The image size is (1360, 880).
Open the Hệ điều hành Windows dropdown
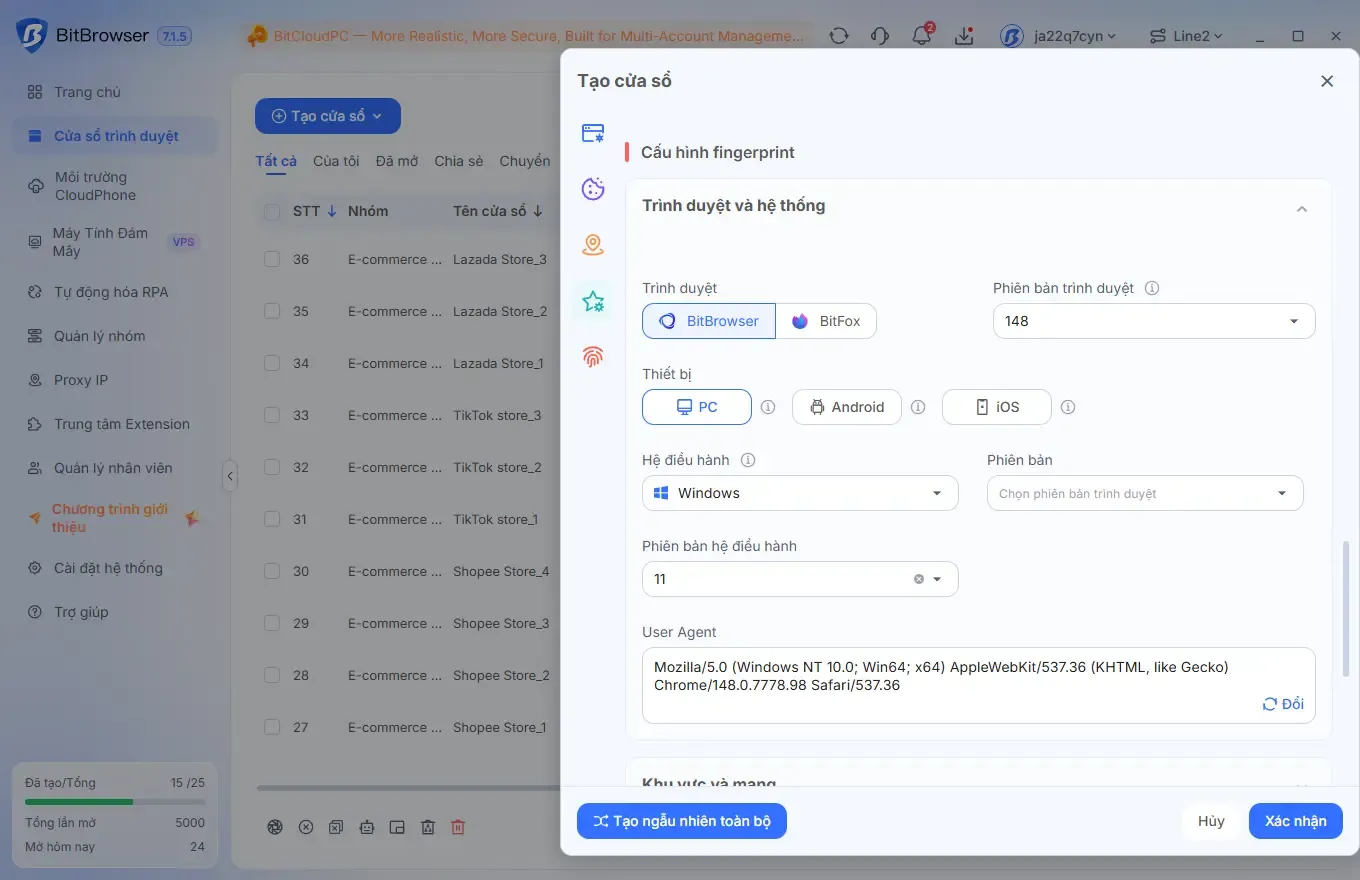[x=800, y=493]
